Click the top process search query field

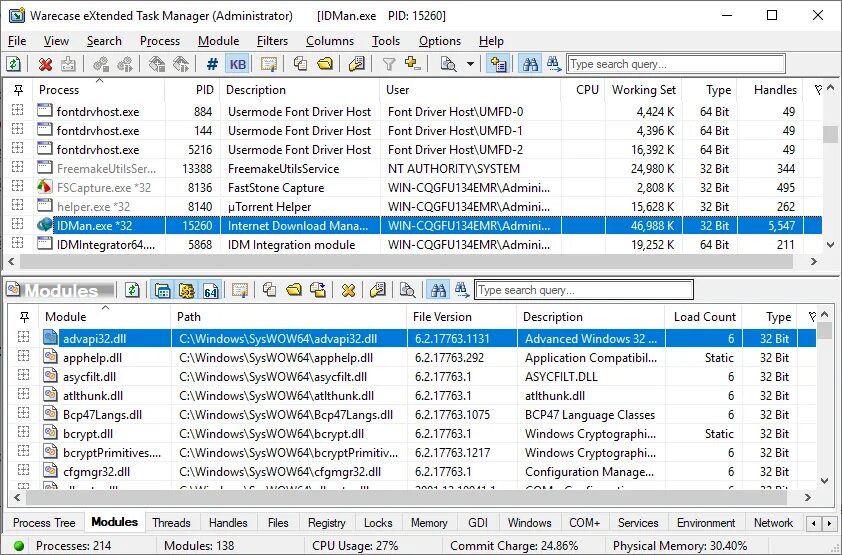pos(676,64)
